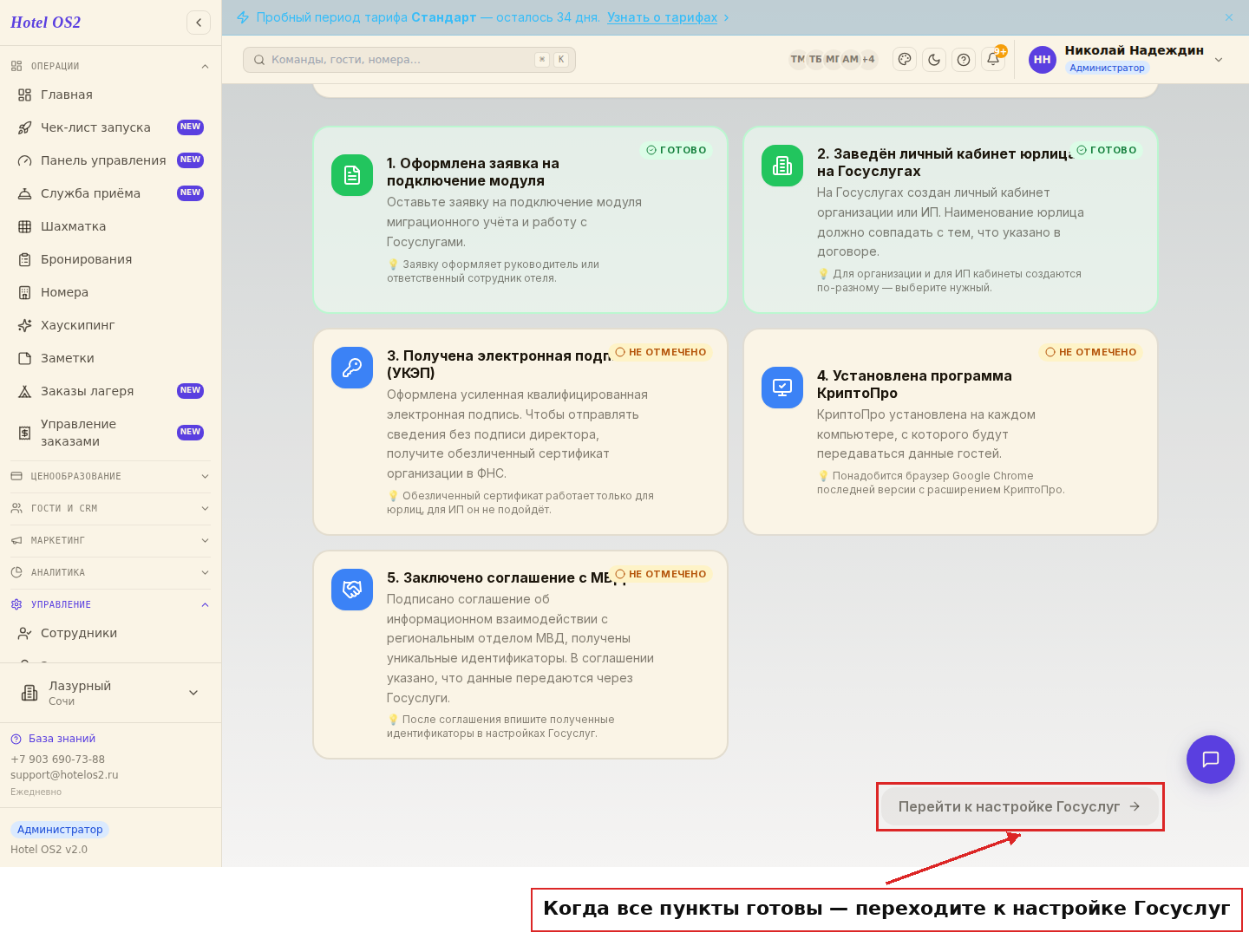
Task: Open the help question-mark icon
Action: coord(964,59)
